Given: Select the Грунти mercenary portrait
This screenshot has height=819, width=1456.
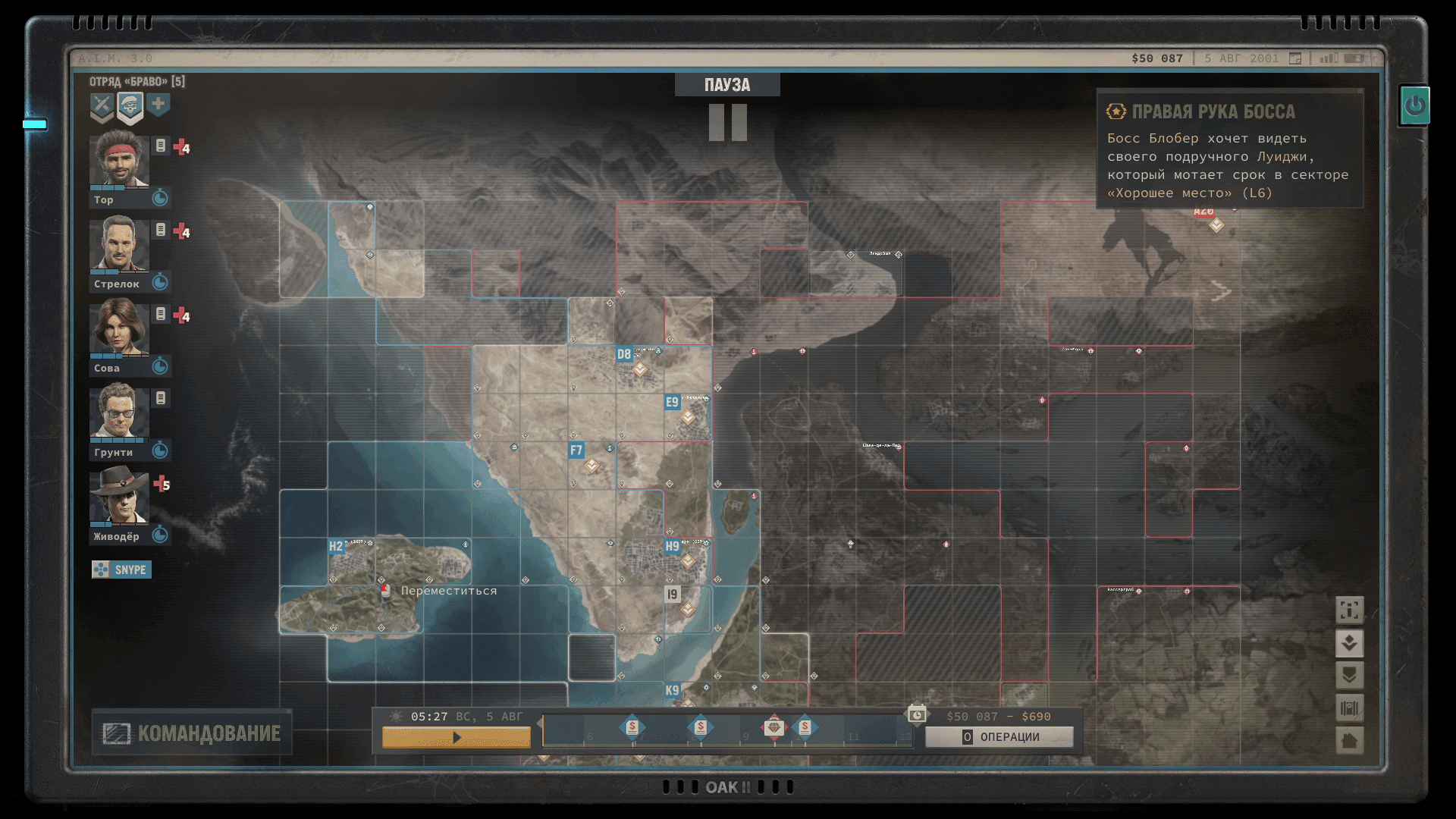Looking at the screenshot, I should (x=119, y=411).
